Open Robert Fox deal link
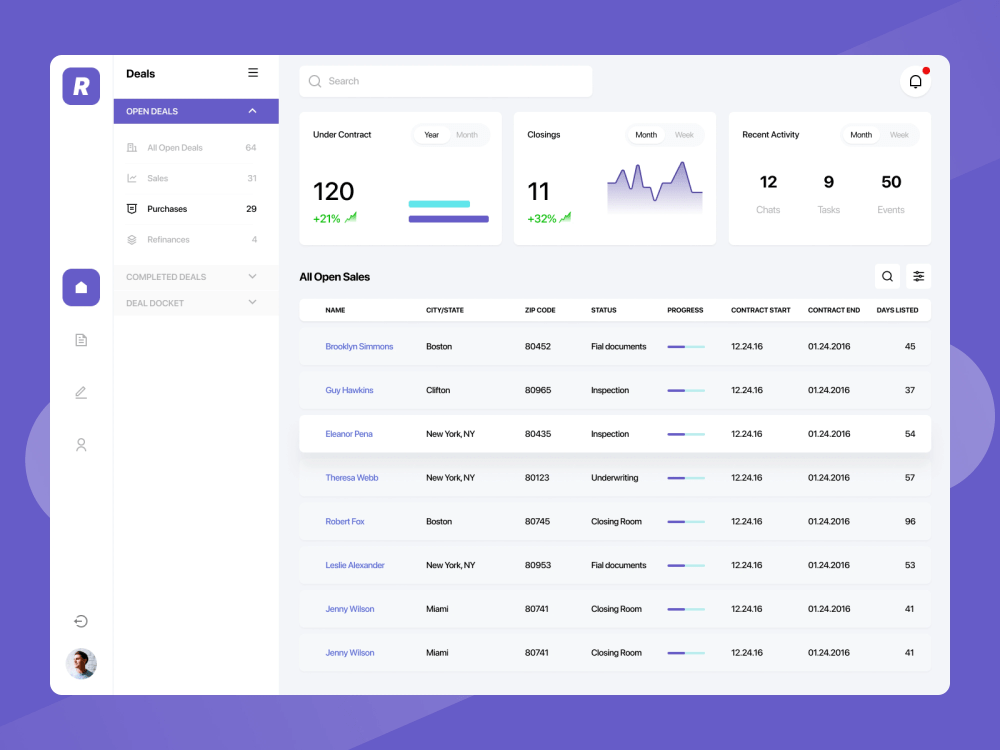Image resolution: width=1000 pixels, height=750 pixels. coord(344,522)
